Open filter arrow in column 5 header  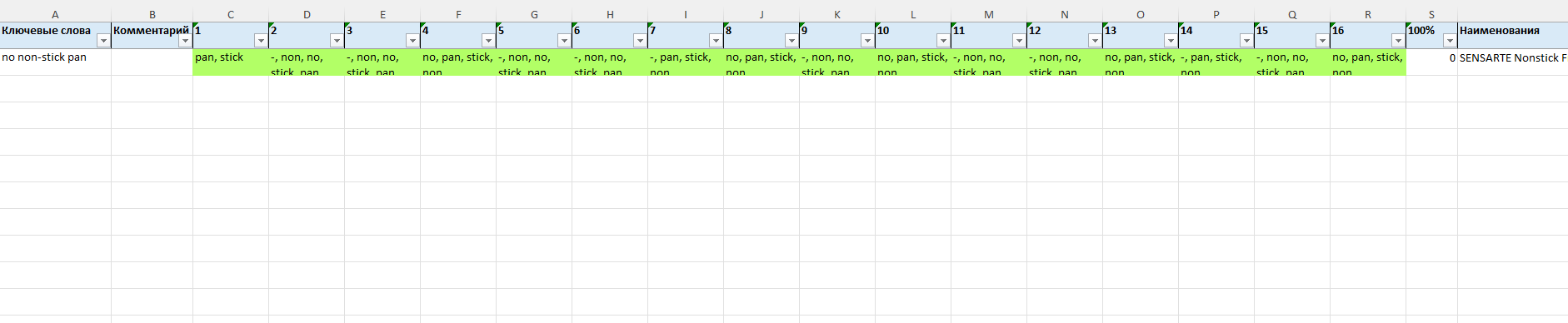tap(564, 41)
